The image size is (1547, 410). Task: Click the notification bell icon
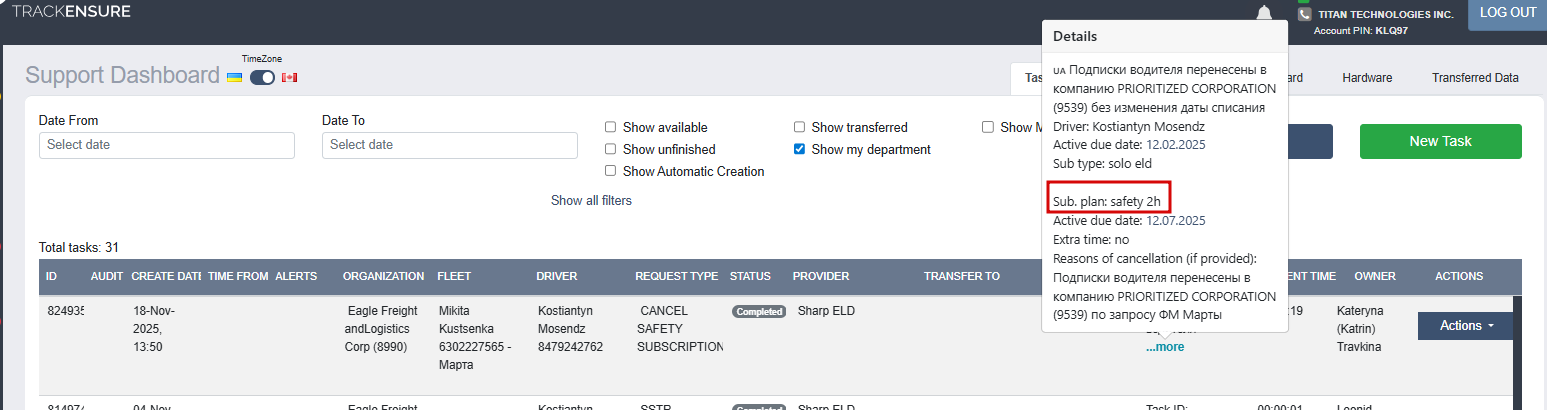coord(1264,13)
